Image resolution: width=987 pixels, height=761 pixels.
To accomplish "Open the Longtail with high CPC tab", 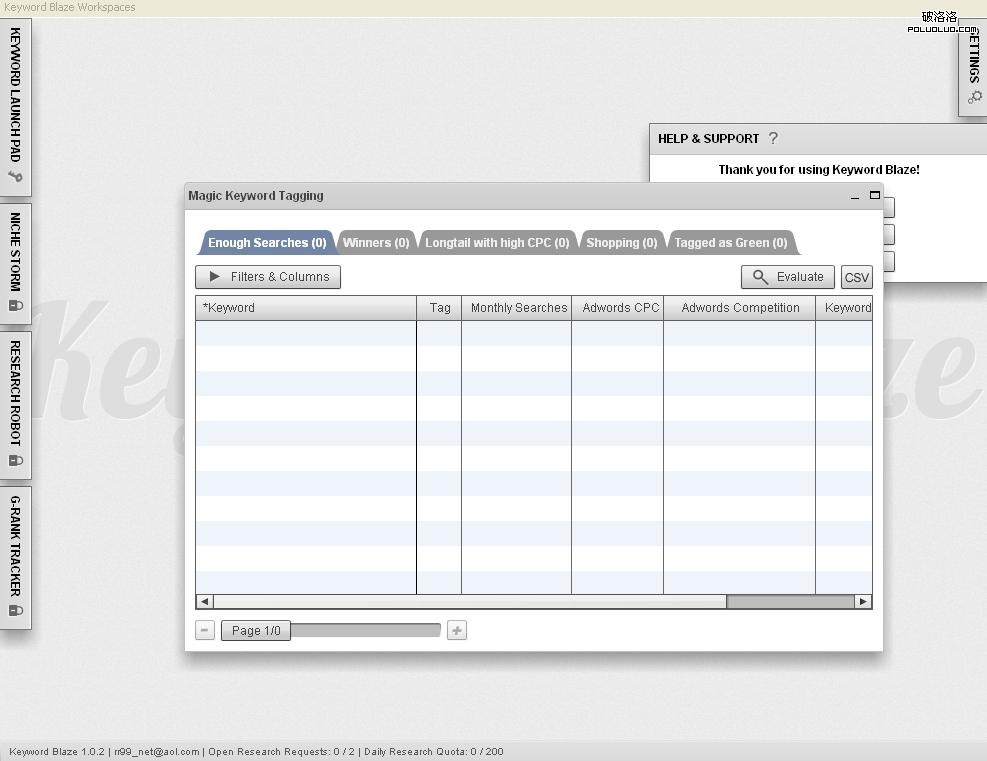I will [x=497, y=242].
